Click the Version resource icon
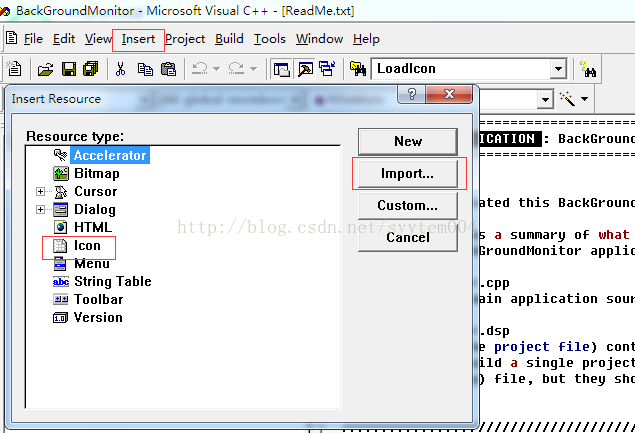Viewport: 635px width, 433px height. (x=60, y=318)
